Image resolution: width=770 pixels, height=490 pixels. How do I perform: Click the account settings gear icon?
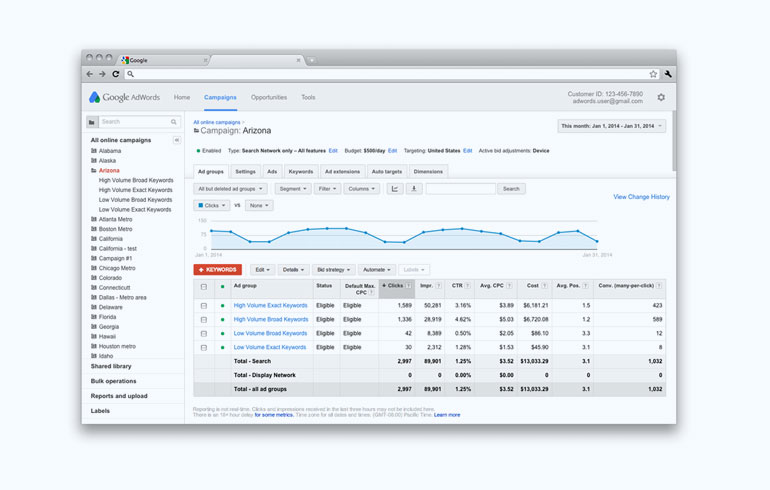[661, 97]
